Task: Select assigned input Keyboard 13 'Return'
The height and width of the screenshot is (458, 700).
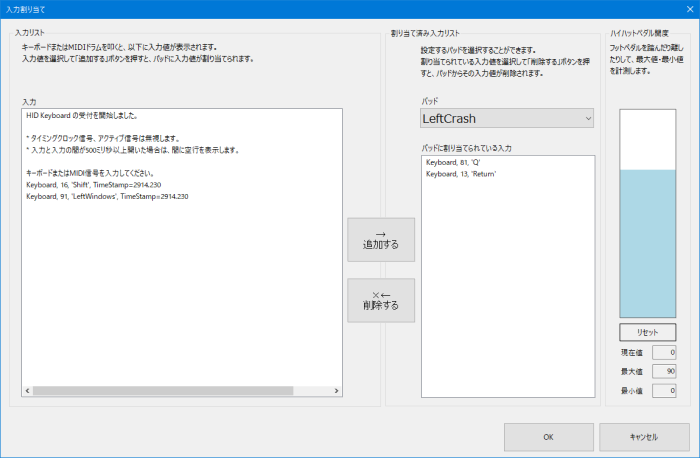Action: coord(461,174)
